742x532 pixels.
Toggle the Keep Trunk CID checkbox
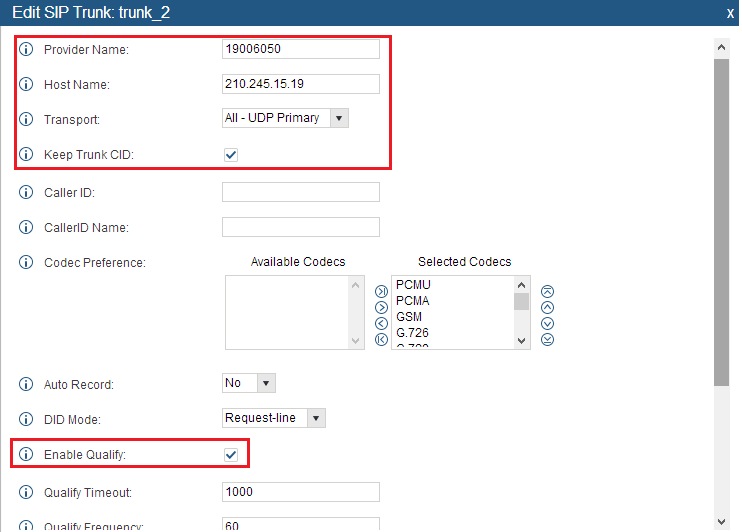(231, 155)
